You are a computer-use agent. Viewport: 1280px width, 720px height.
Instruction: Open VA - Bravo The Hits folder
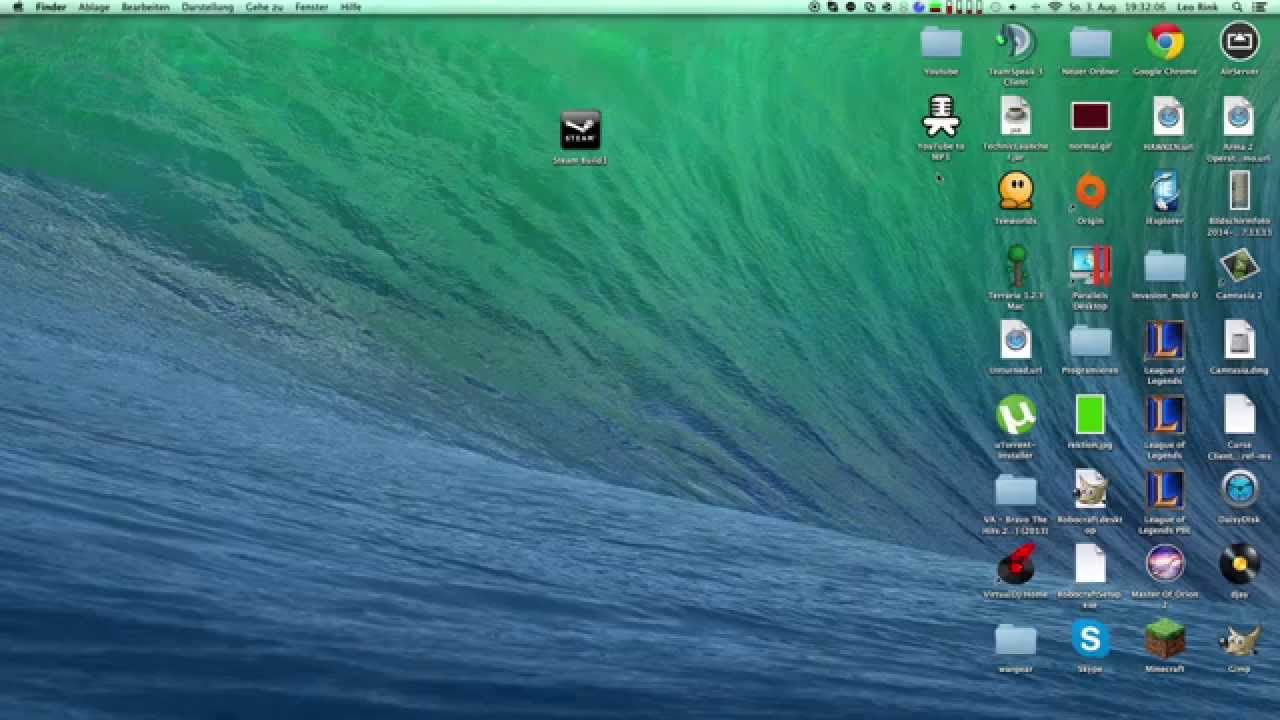point(1015,490)
